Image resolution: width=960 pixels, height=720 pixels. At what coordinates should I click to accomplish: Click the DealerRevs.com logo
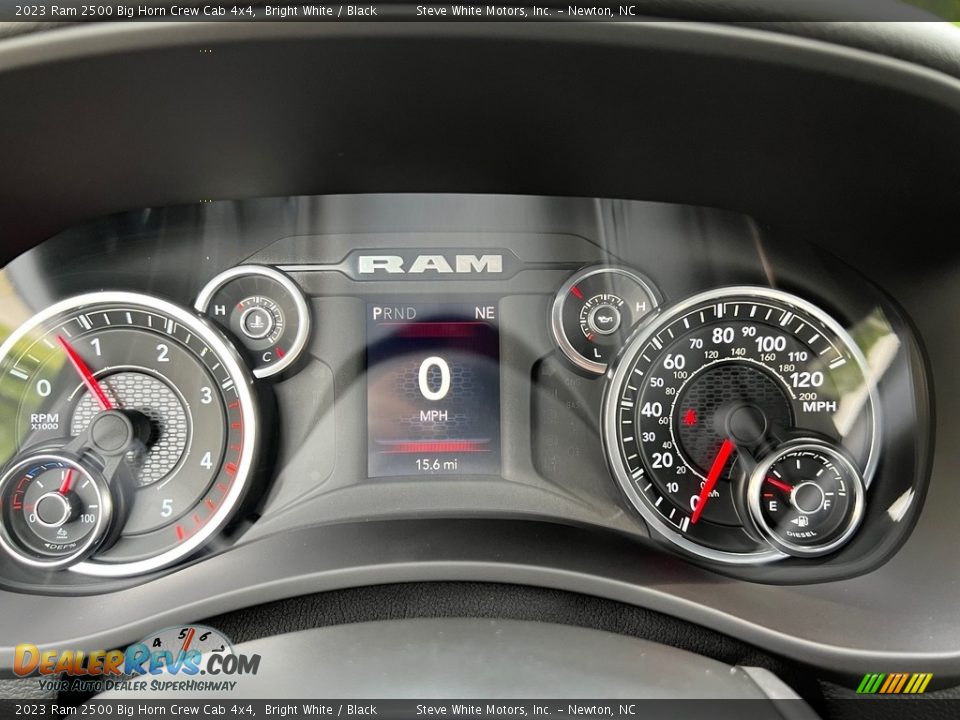[x=137, y=660]
